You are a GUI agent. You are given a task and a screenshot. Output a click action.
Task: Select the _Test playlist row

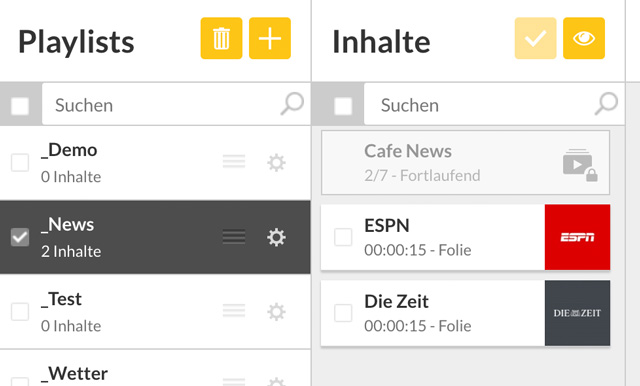click(x=155, y=312)
